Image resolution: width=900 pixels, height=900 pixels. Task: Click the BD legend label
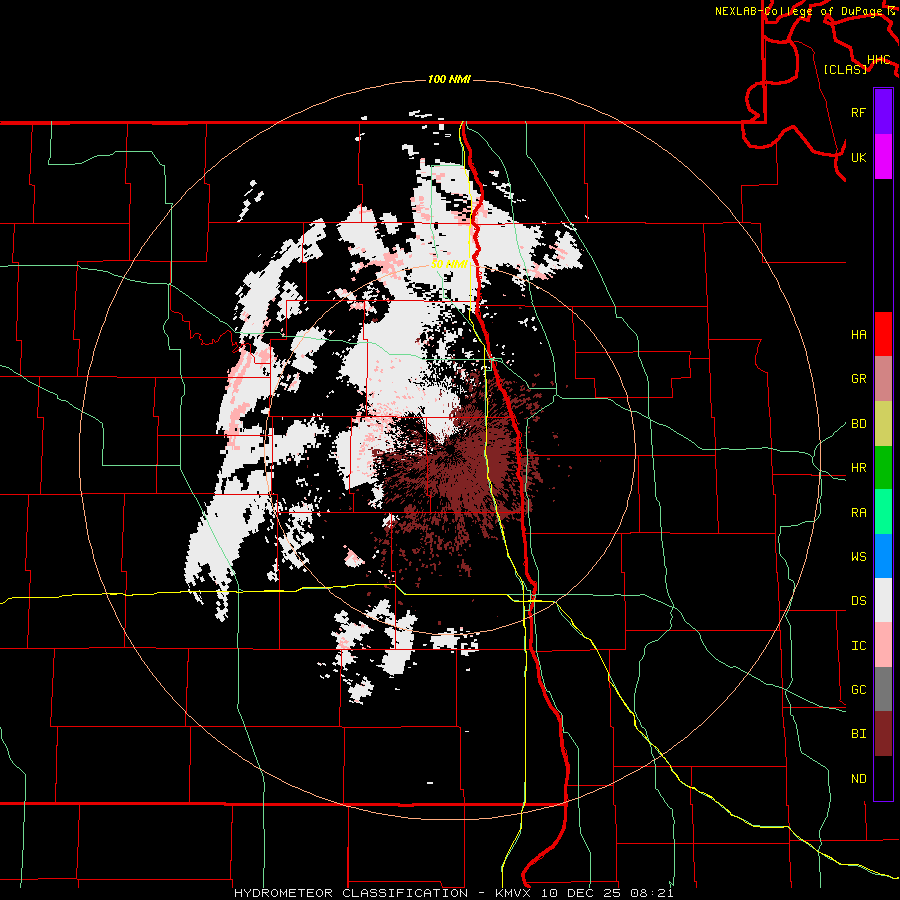[x=858, y=423]
